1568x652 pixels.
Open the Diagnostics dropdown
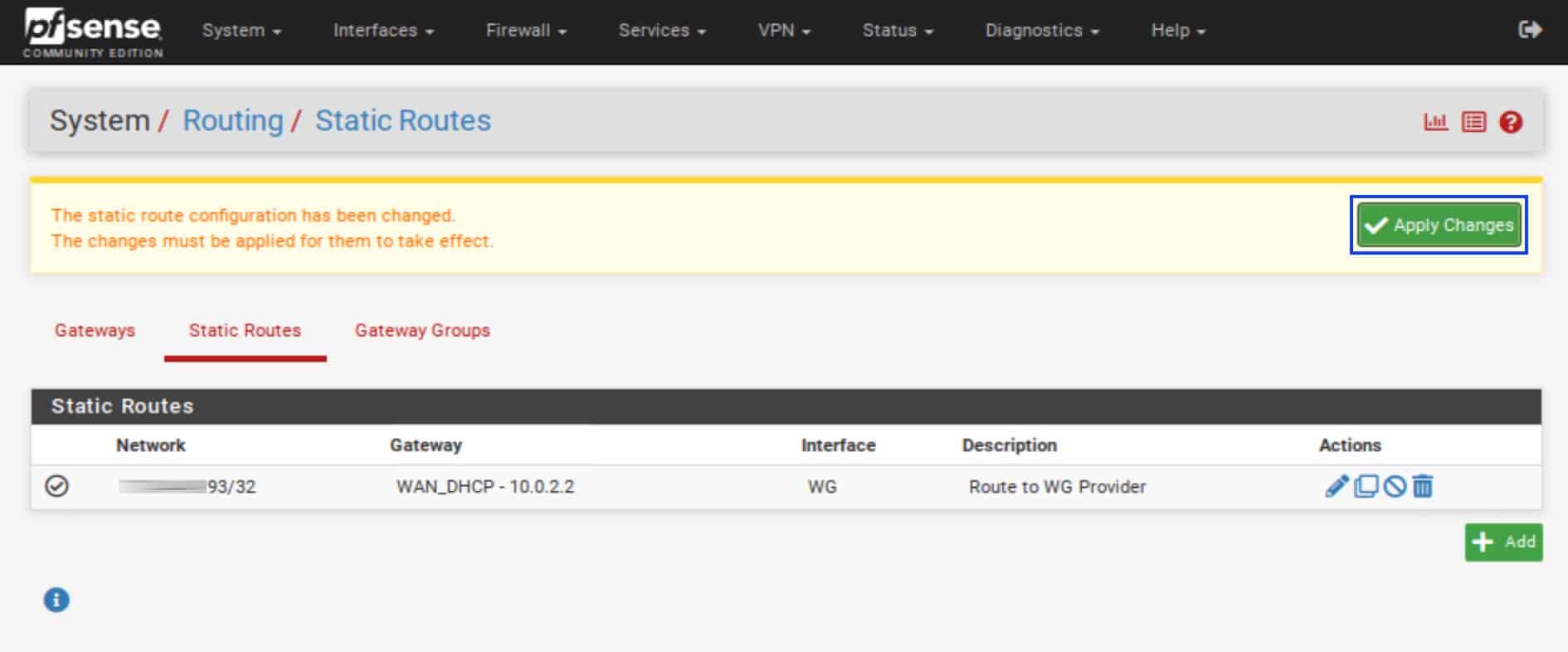[1042, 31]
